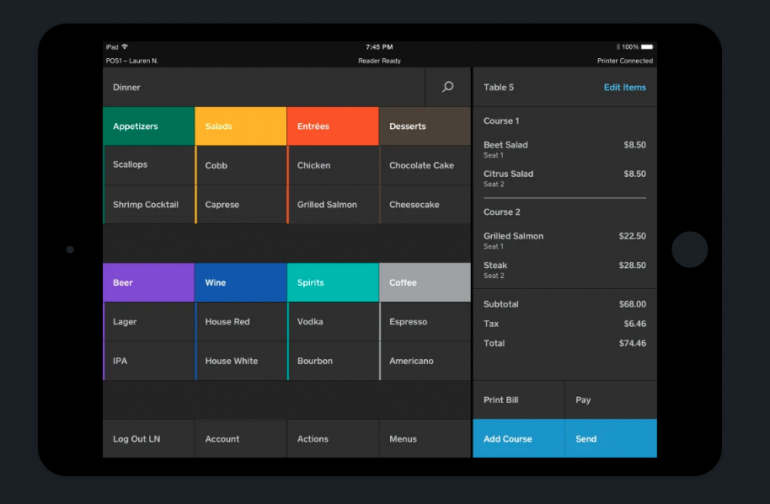The height and width of the screenshot is (504, 770).
Task: Open the Pay option
Action: tap(610, 400)
